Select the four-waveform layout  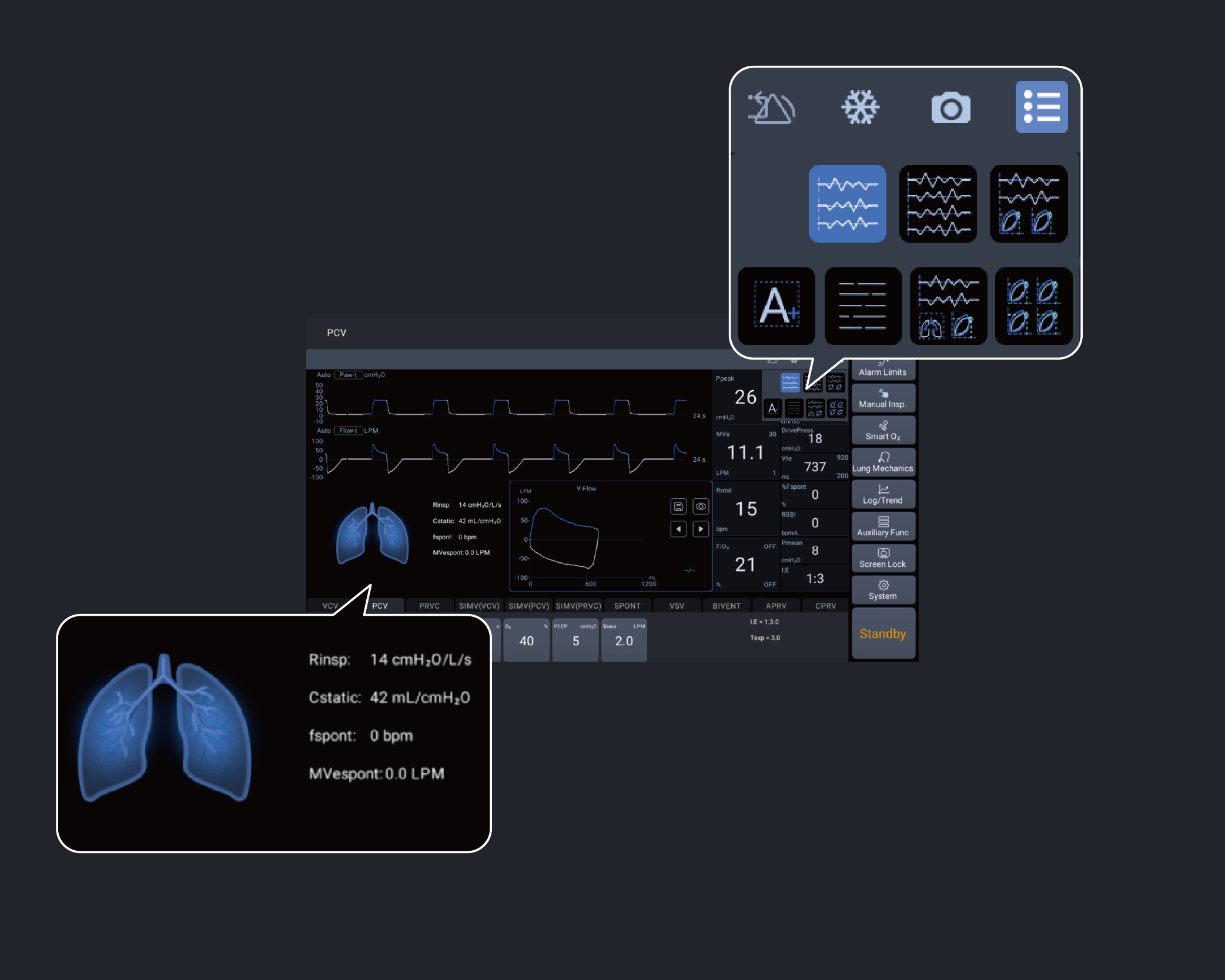[x=938, y=204]
